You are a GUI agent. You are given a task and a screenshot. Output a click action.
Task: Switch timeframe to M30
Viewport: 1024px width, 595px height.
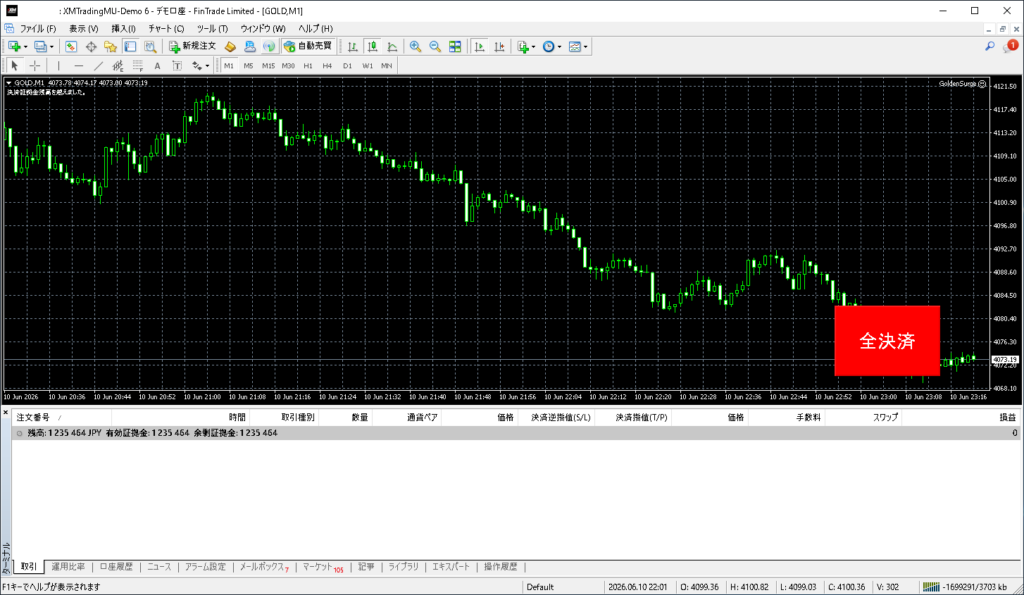click(288, 65)
